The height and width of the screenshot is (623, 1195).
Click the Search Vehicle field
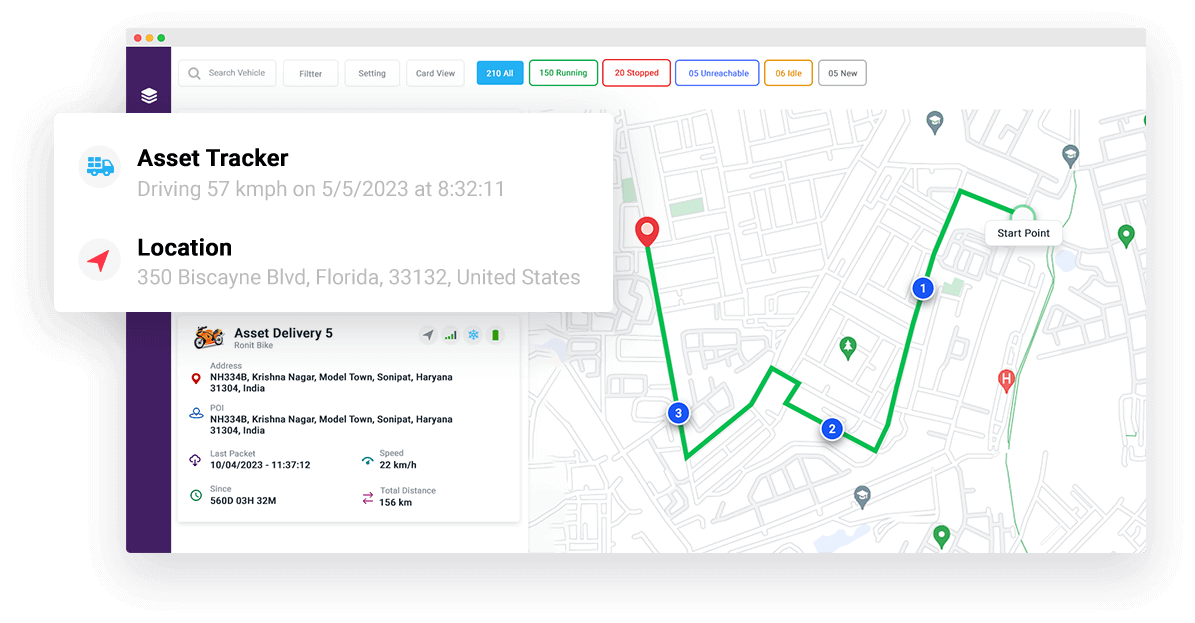[x=227, y=73]
